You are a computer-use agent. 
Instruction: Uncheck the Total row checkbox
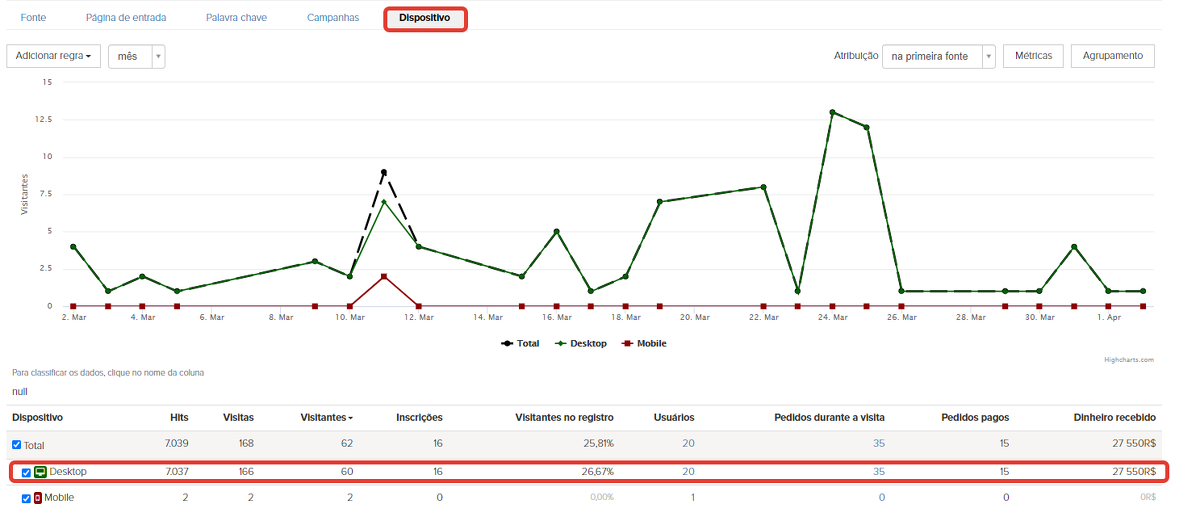[x=16, y=445]
